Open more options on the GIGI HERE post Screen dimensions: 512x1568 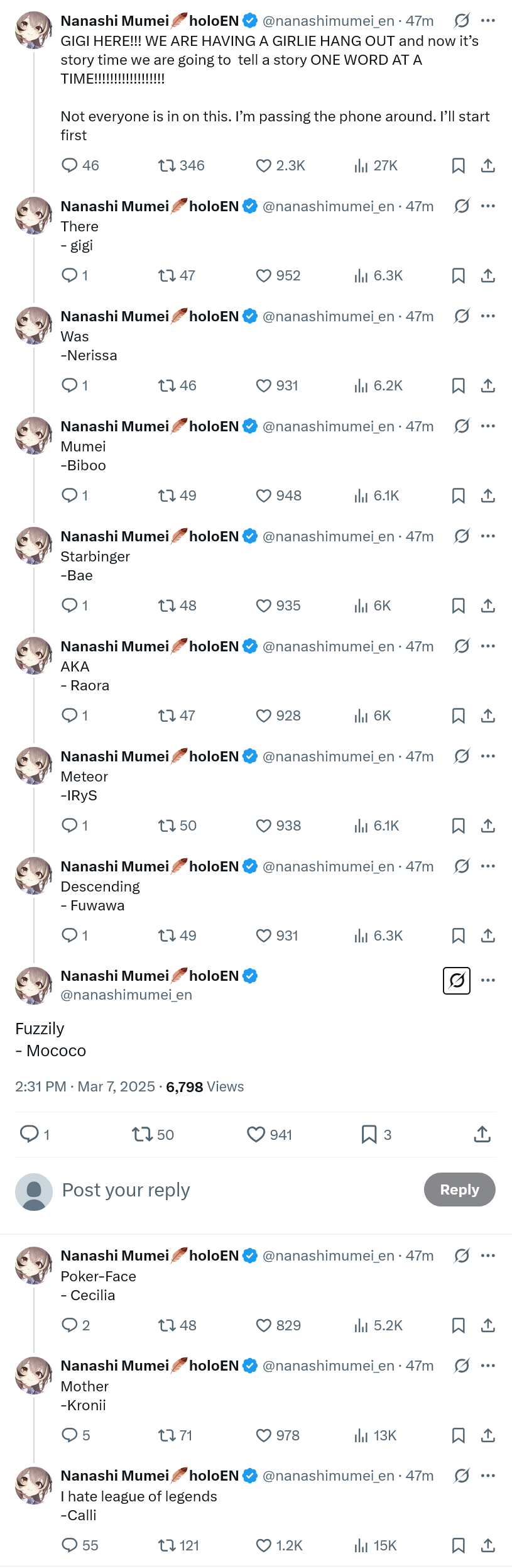488,21
